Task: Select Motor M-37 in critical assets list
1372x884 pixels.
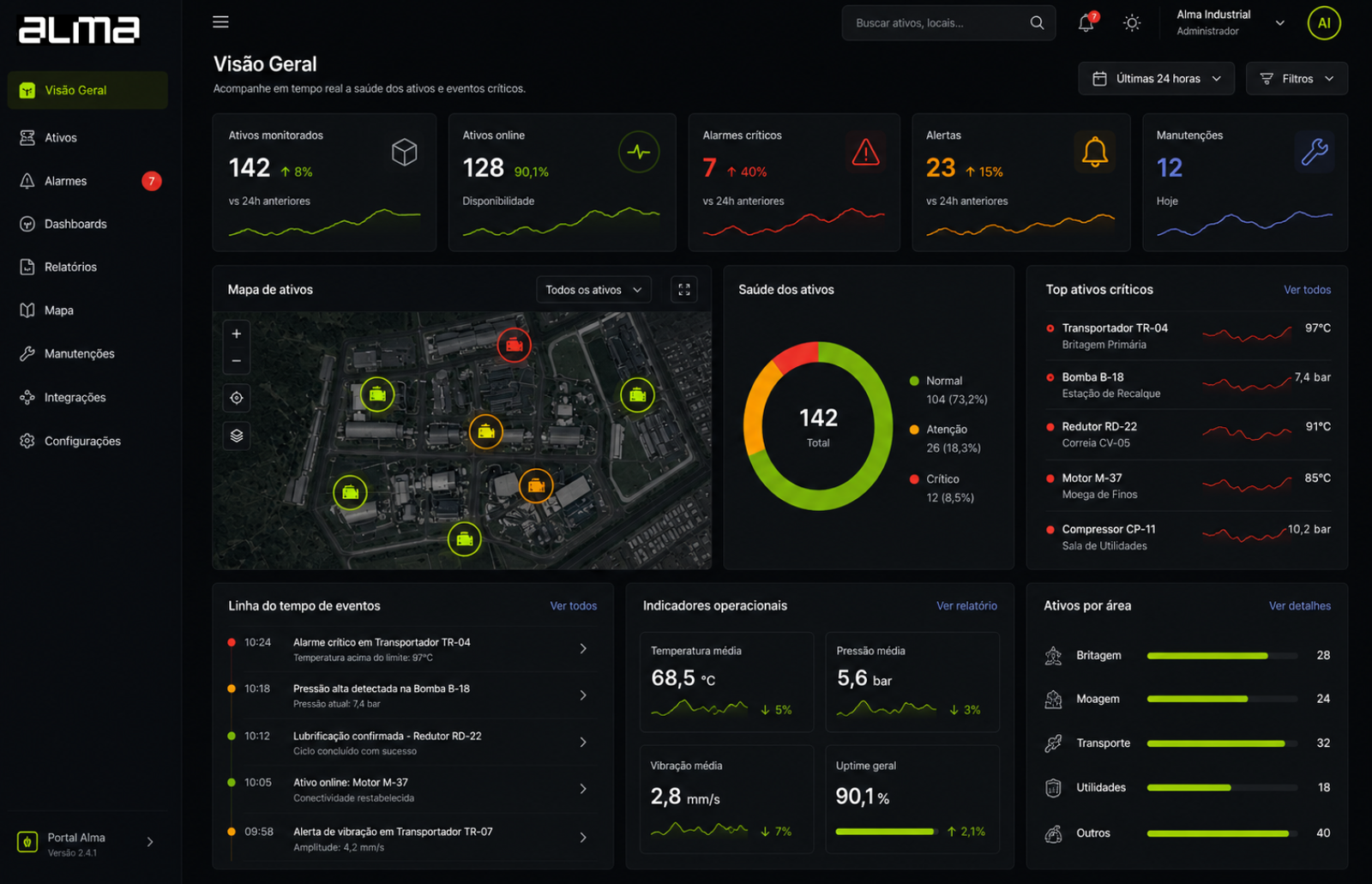Action: point(1188,486)
